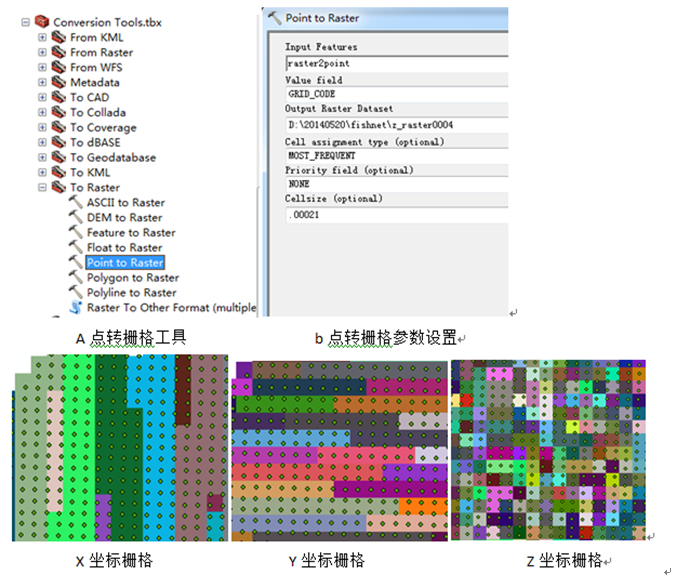
Task: Expand the From Raster toolset
Action: [42, 52]
